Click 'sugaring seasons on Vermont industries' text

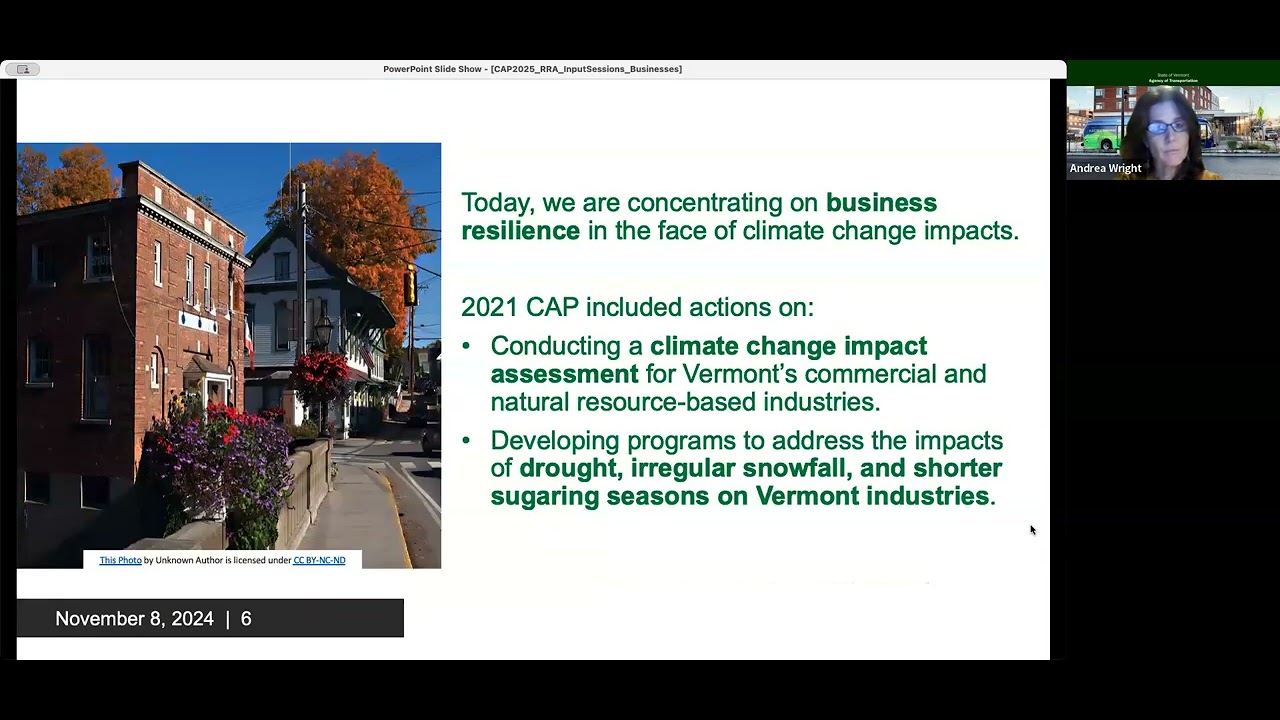[739, 496]
